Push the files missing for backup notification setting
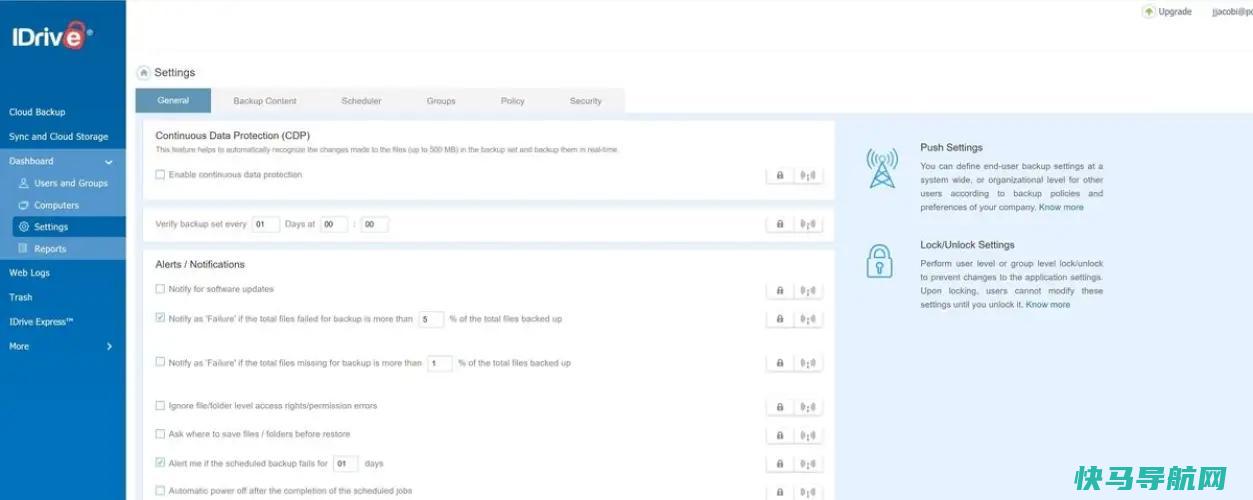The height and width of the screenshot is (500, 1253). tap(808, 363)
